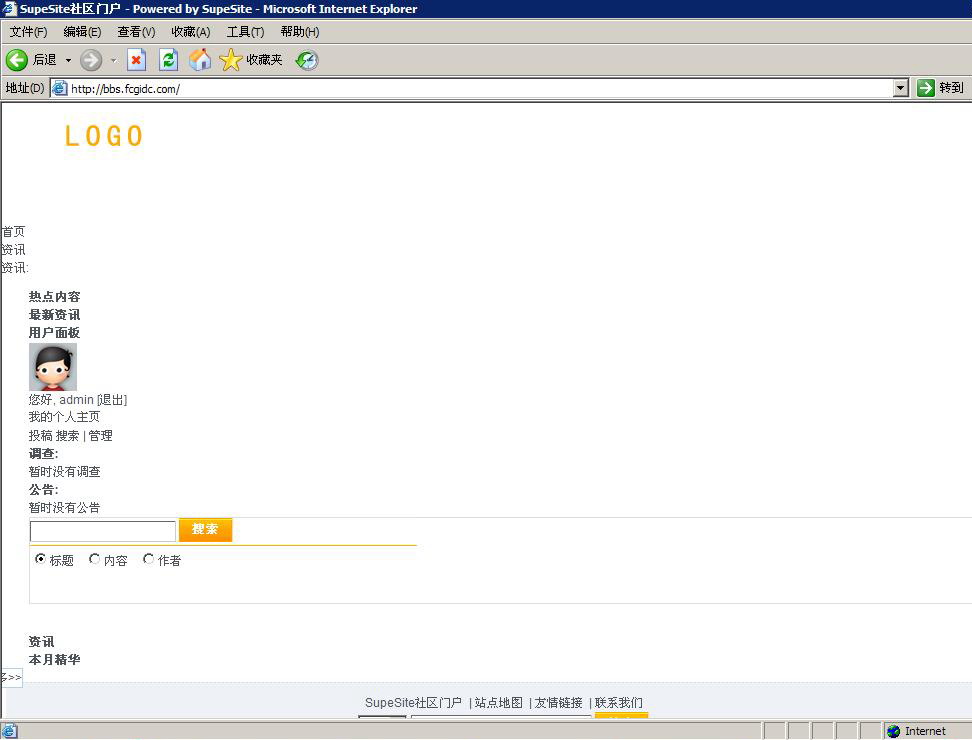
Task: Open the 帮助(H) menu
Action: click(x=299, y=32)
